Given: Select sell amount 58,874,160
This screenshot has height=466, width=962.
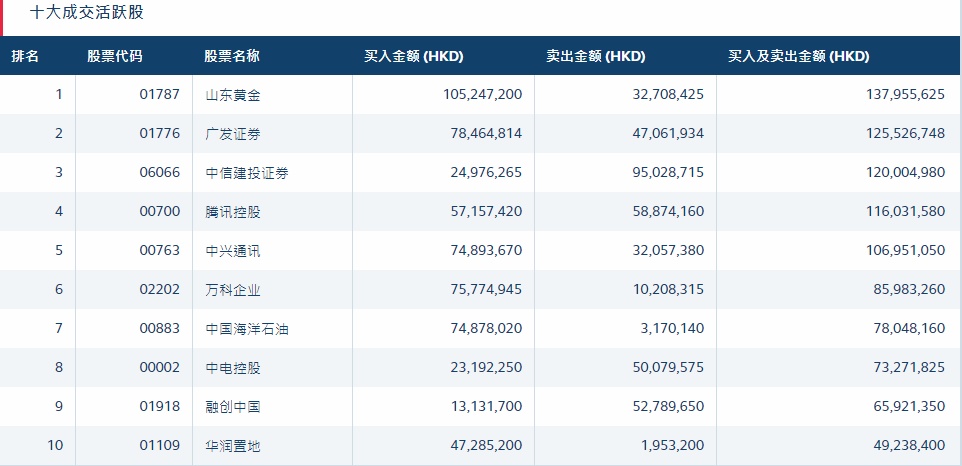Looking at the screenshot, I should click(x=668, y=212).
